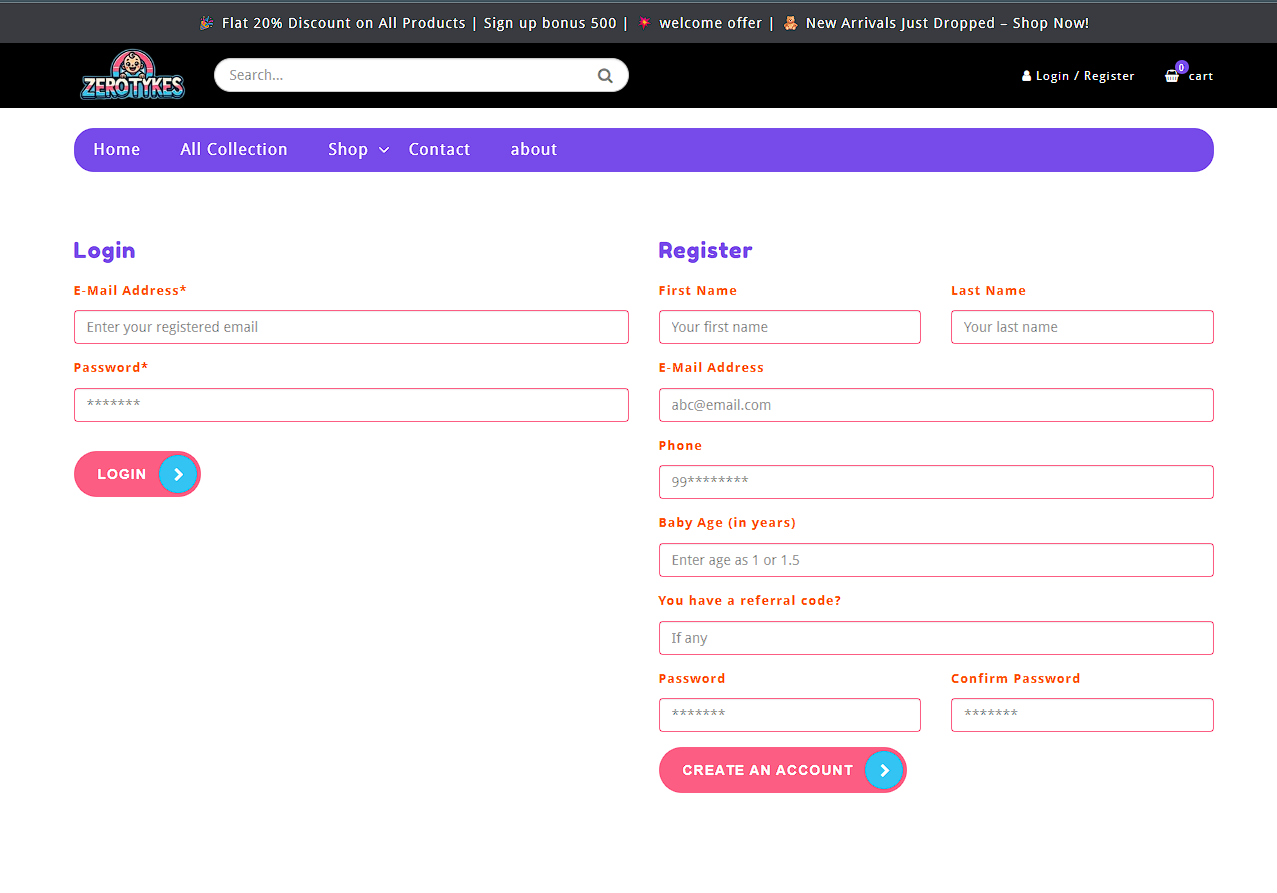Focus the Baby Age input field
This screenshot has height=893, width=1277.
pos(935,559)
